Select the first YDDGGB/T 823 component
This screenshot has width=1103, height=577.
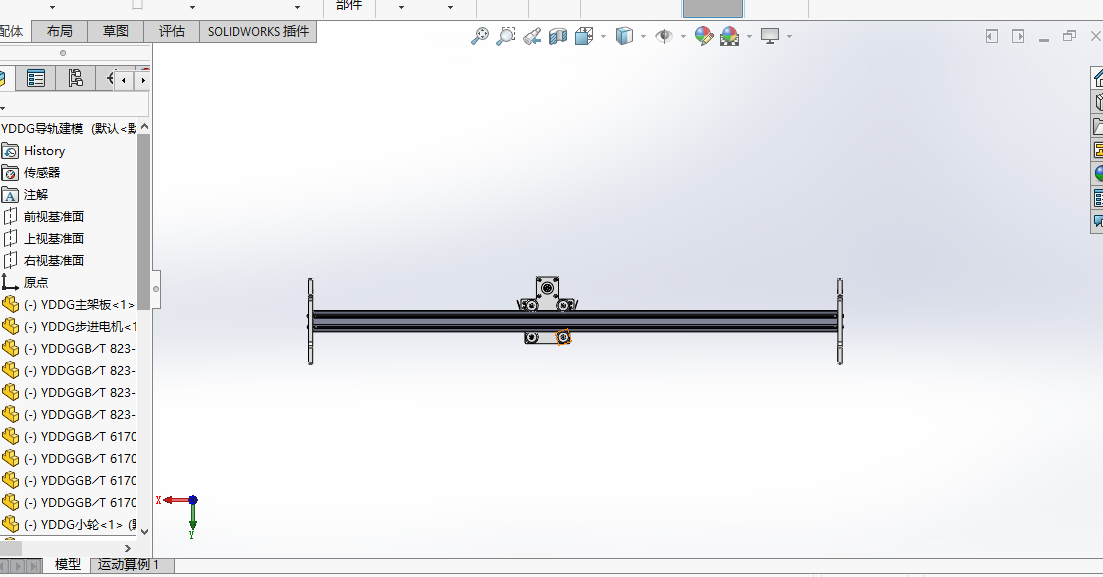coord(68,348)
